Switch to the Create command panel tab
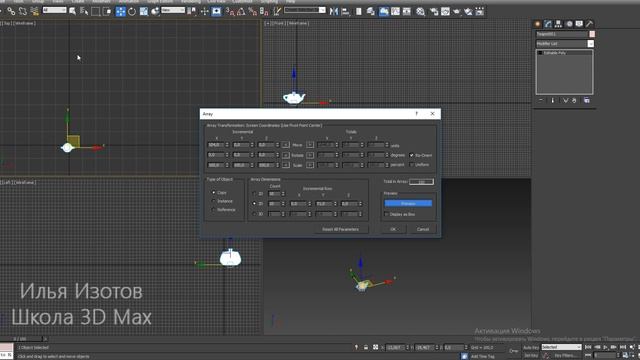640x360 pixels. click(x=538, y=24)
